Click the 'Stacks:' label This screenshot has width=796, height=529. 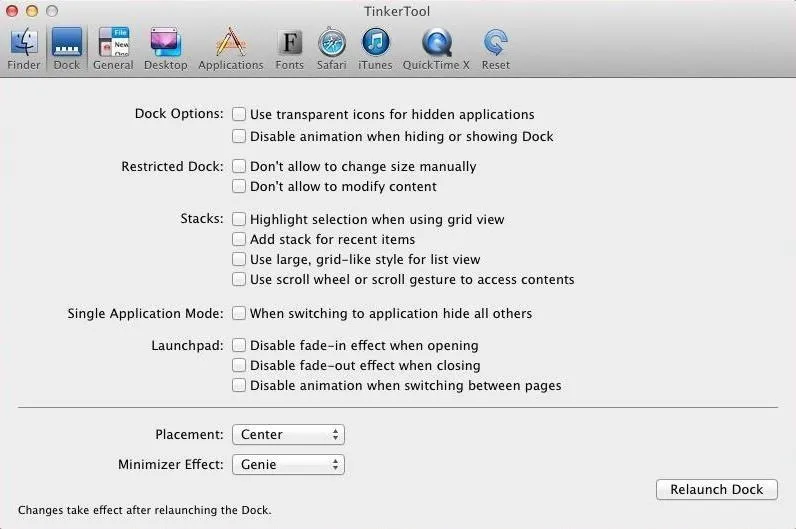(202, 219)
